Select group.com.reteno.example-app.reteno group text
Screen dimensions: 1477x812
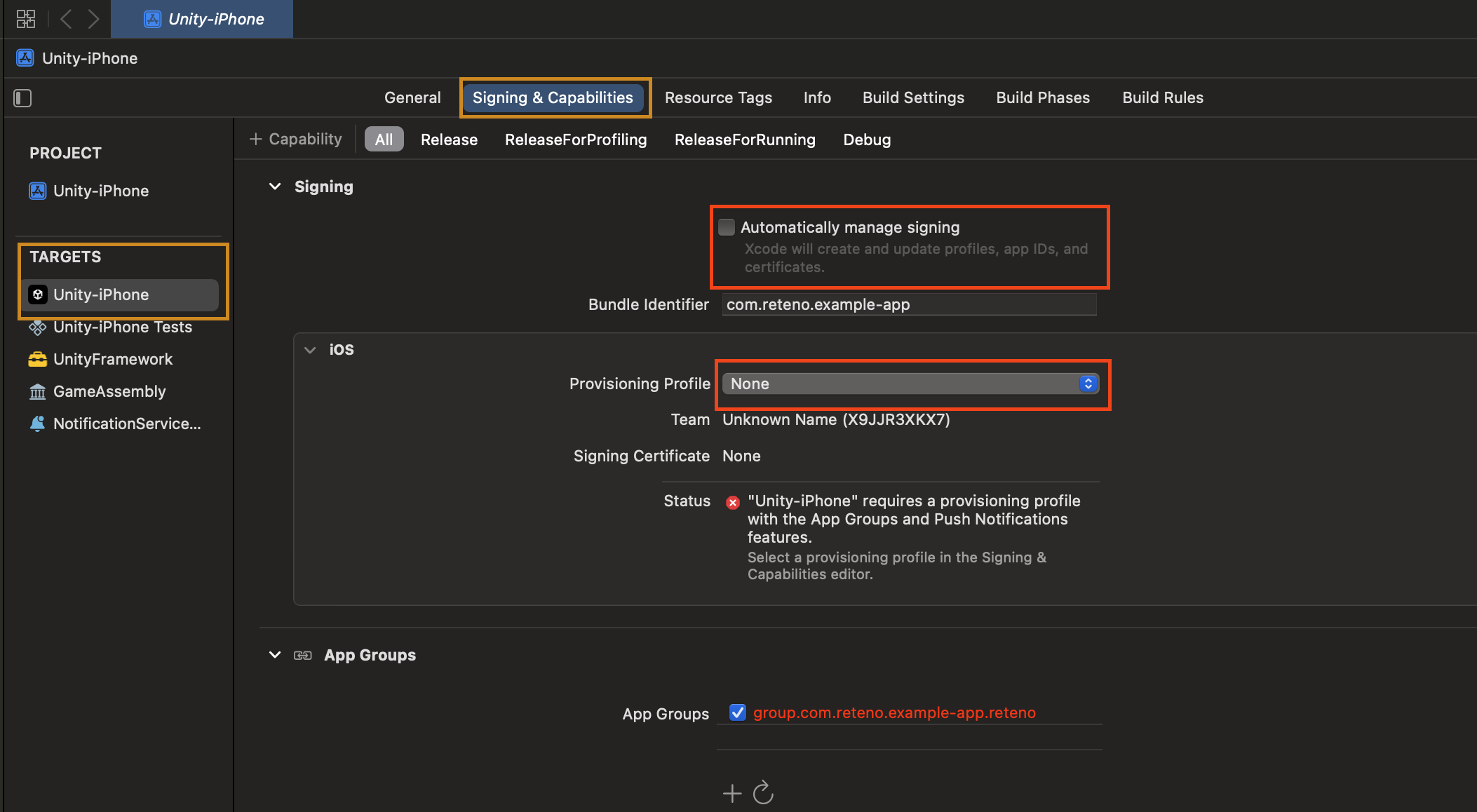894,712
